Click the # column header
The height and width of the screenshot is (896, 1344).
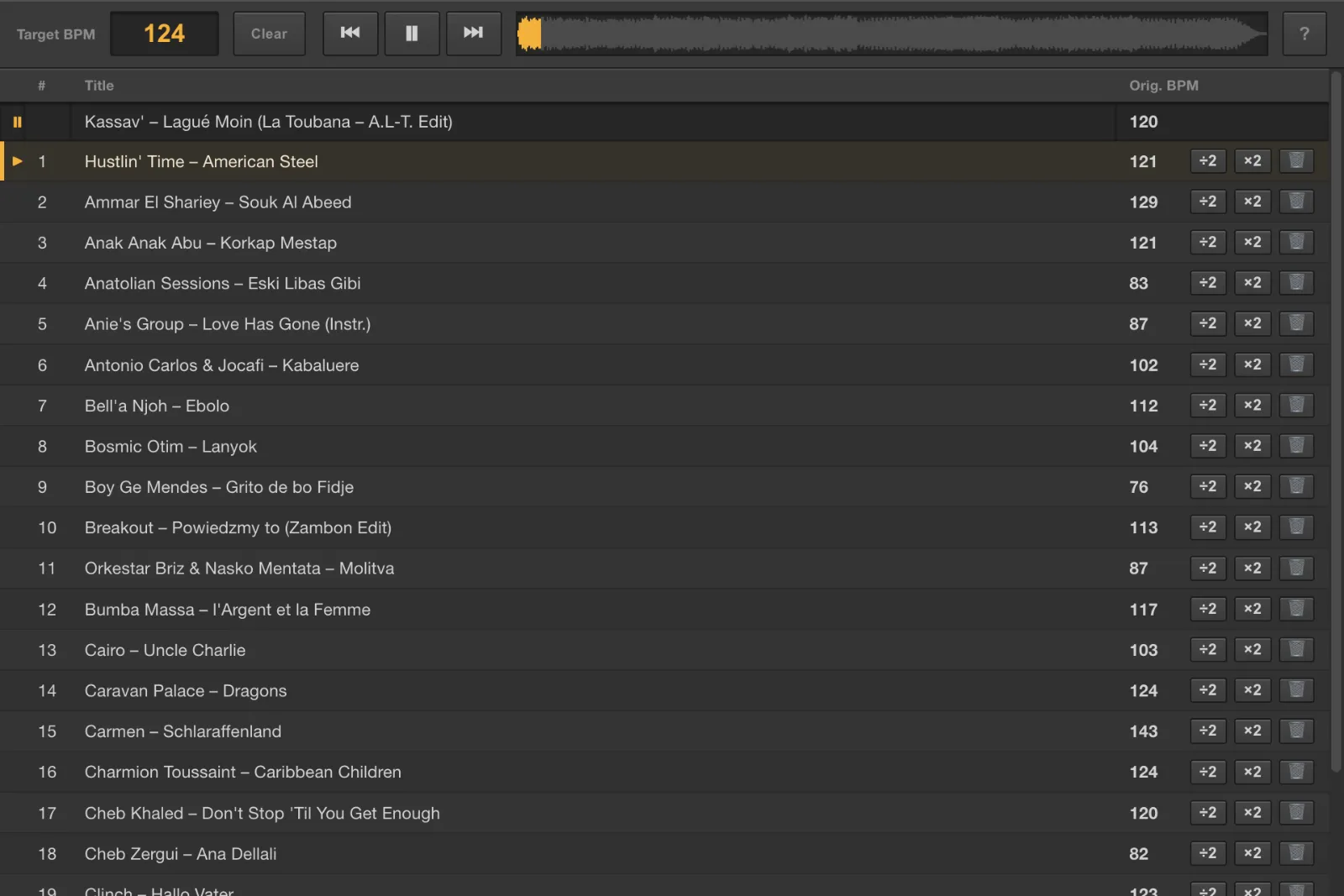[41, 86]
